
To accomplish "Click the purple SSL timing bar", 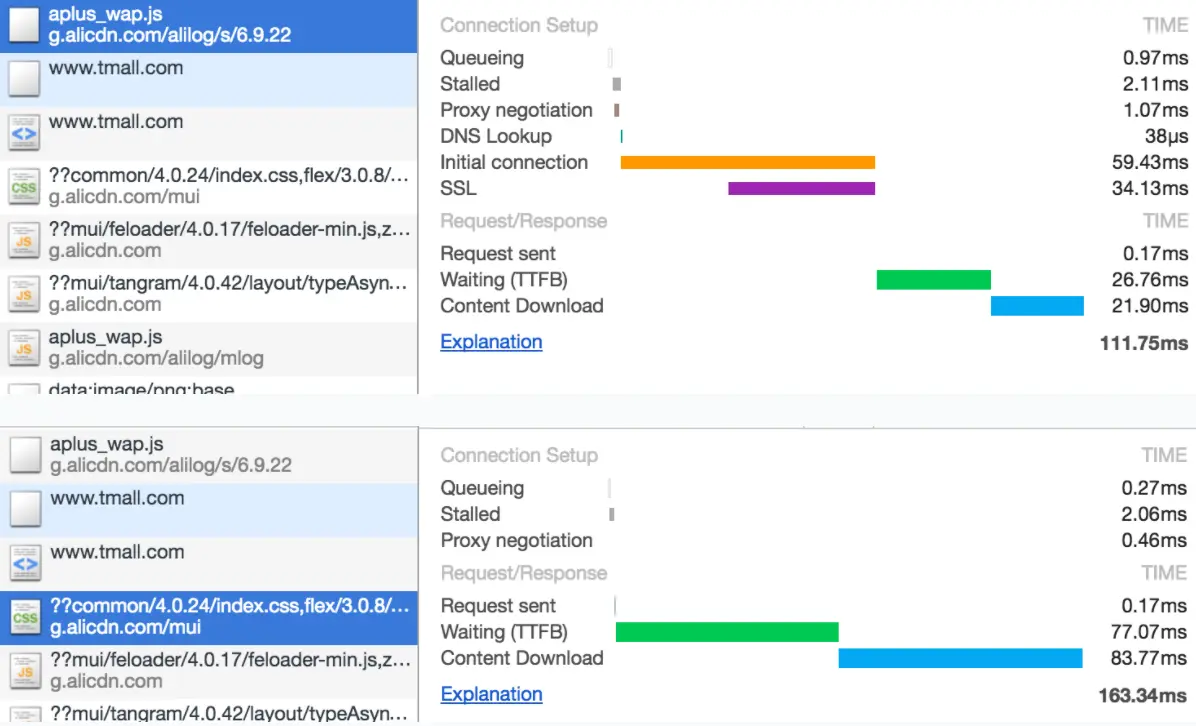I will pos(801,188).
